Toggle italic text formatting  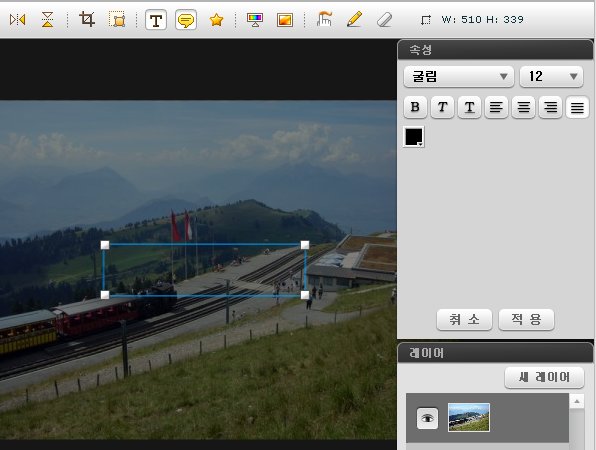442,107
